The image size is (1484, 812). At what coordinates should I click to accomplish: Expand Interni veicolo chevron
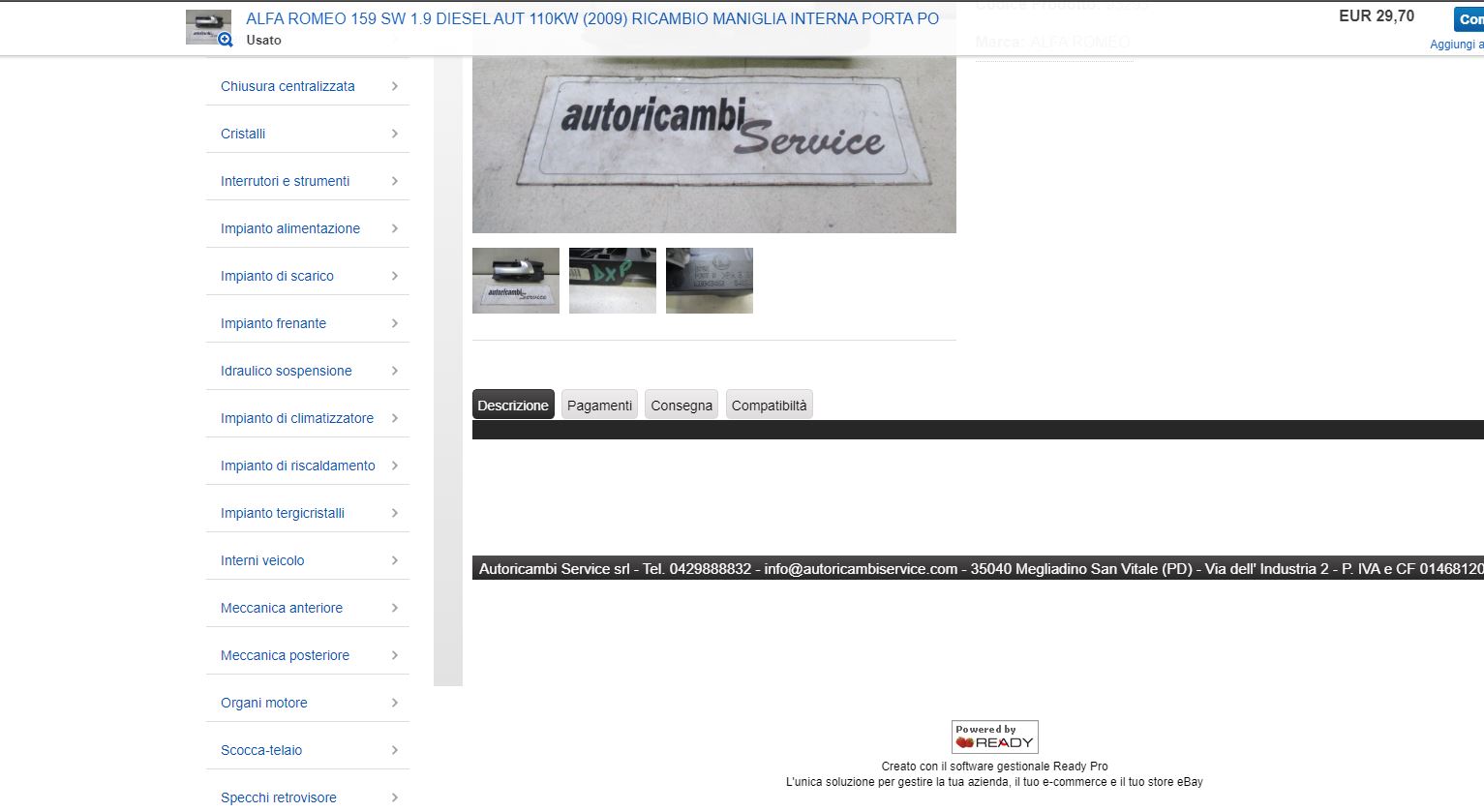pos(395,560)
